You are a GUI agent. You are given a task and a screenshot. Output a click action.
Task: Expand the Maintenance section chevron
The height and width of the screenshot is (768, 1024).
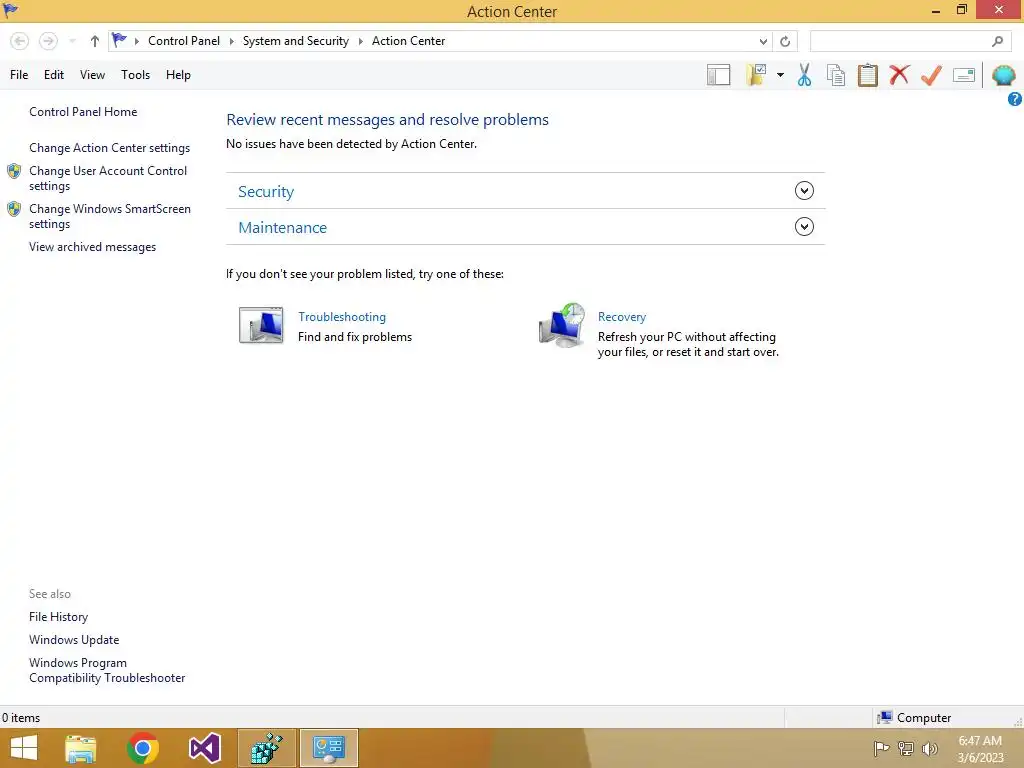804,227
